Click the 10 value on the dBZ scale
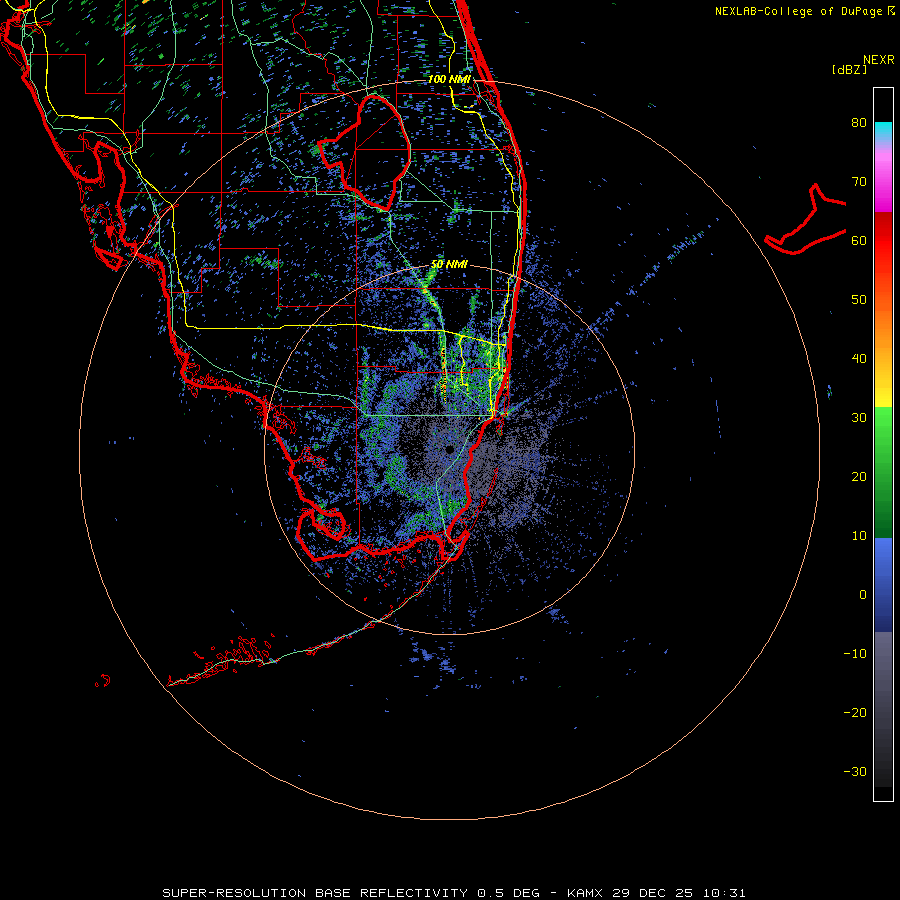 tap(859, 536)
